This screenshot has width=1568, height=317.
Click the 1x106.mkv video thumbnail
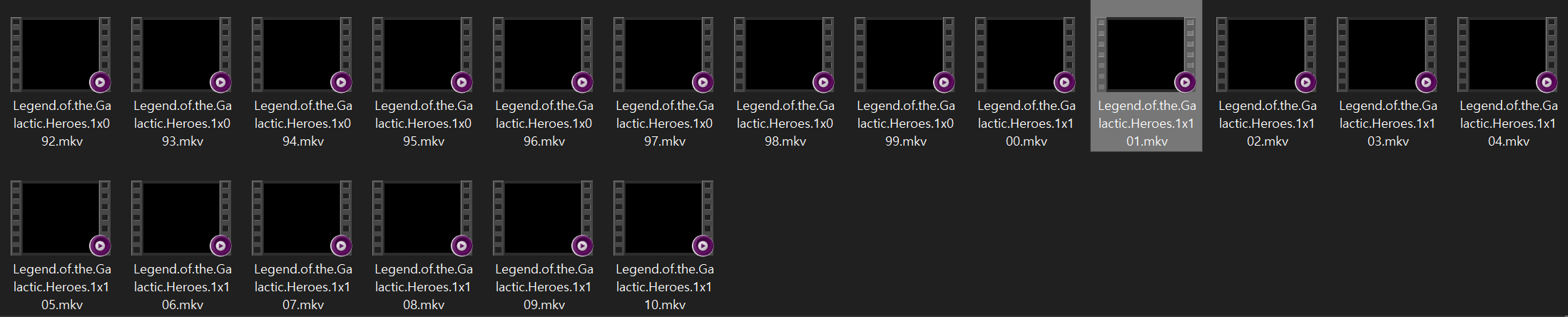(x=182, y=218)
